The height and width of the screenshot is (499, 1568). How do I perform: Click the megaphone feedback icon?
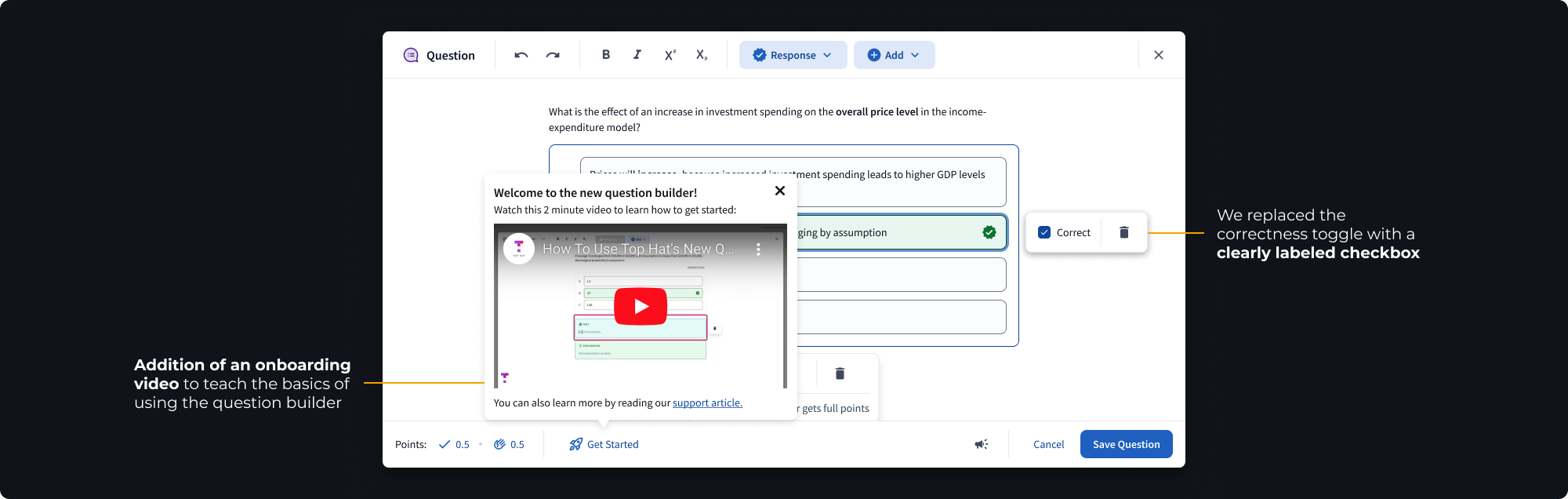coord(982,444)
